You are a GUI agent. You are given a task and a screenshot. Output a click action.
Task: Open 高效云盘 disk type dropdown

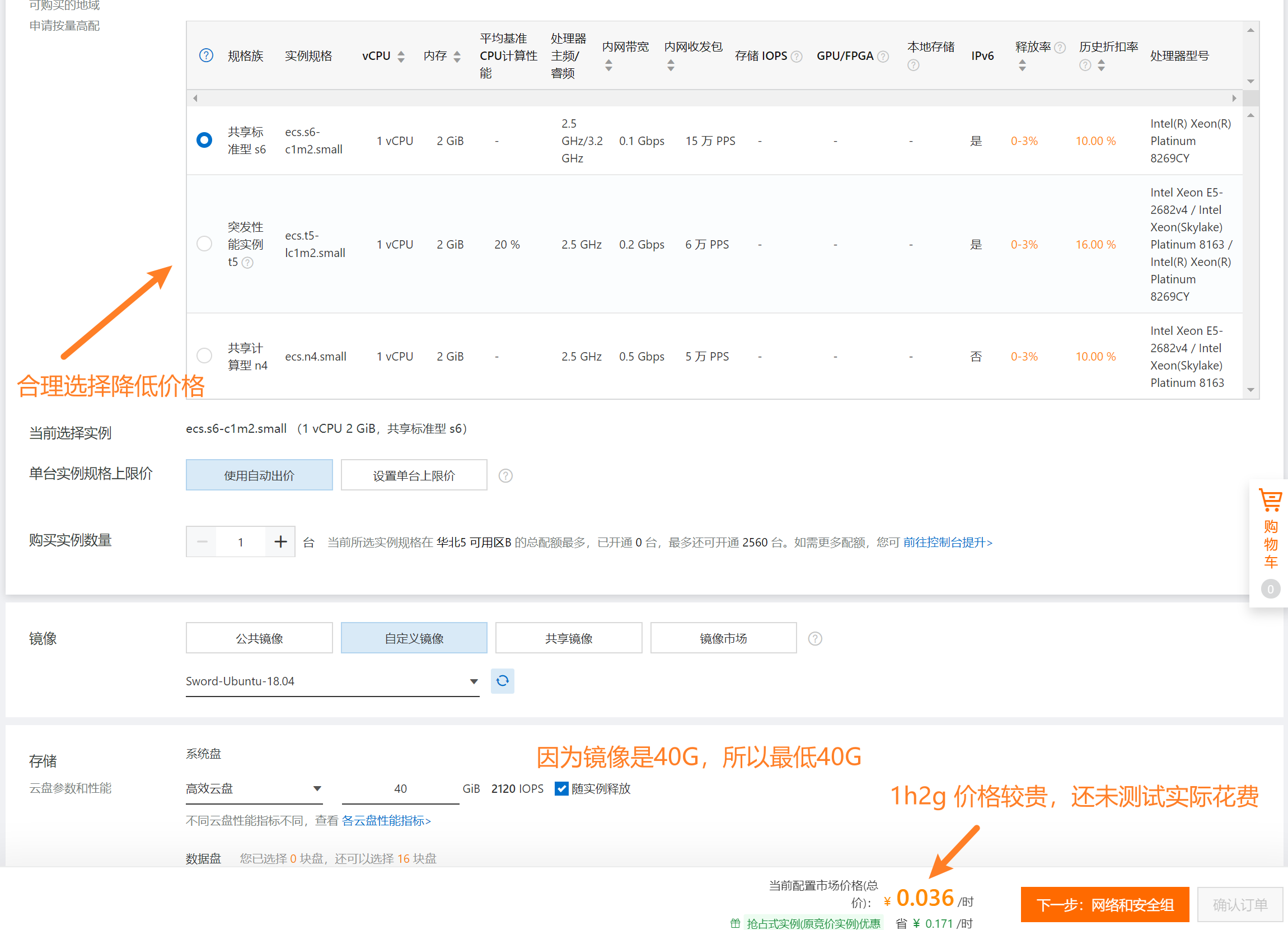[254, 788]
